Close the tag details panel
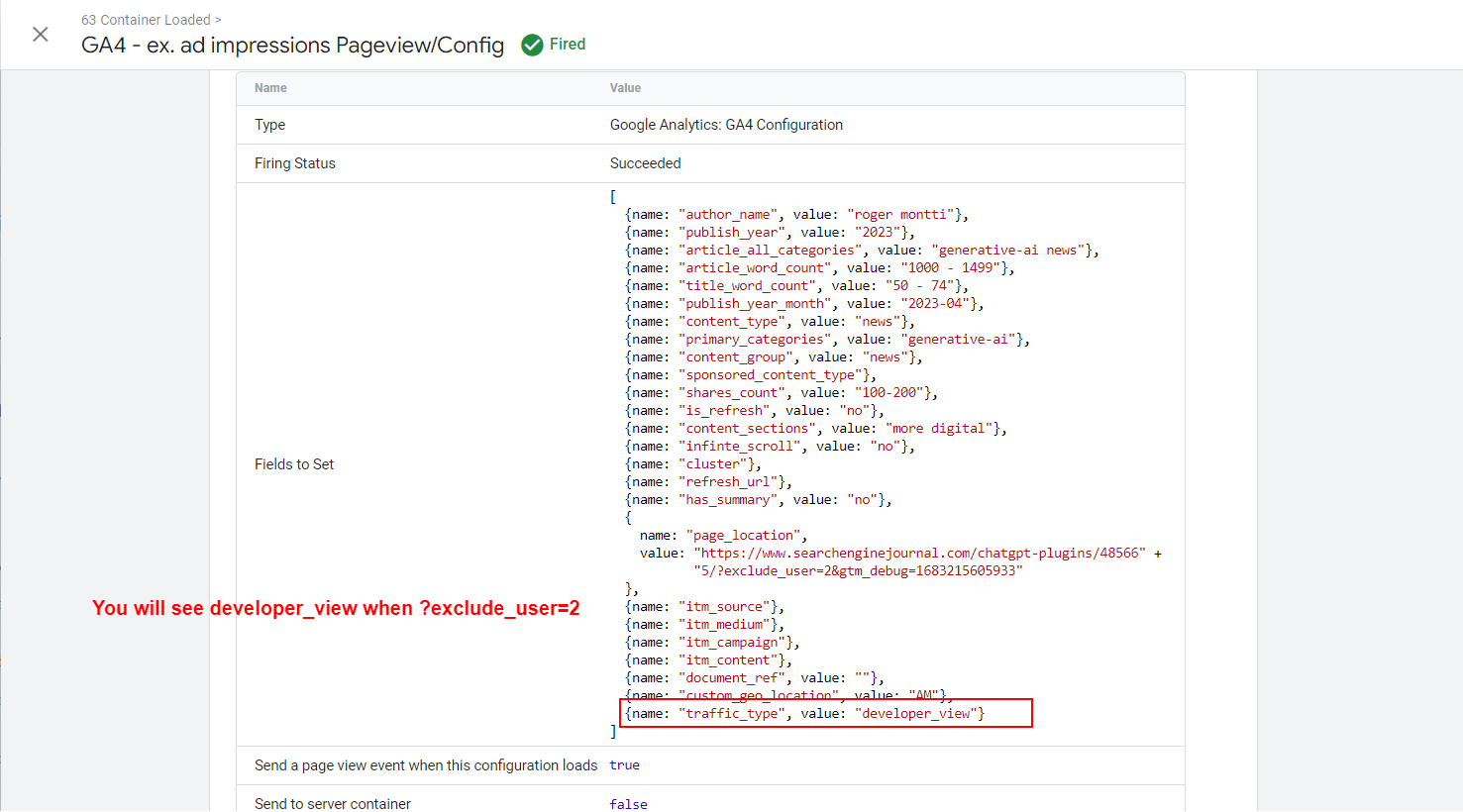Image resolution: width=1463 pixels, height=812 pixels. click(39, 34)
